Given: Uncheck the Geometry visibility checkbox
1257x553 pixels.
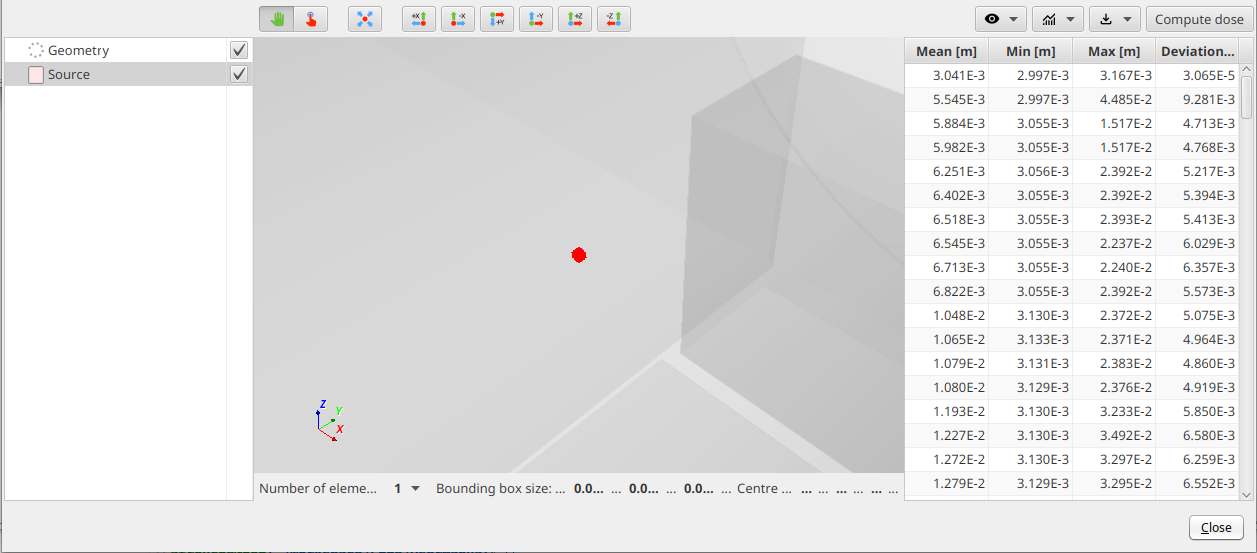Looking at the screenshot, I should pos(239,50).
